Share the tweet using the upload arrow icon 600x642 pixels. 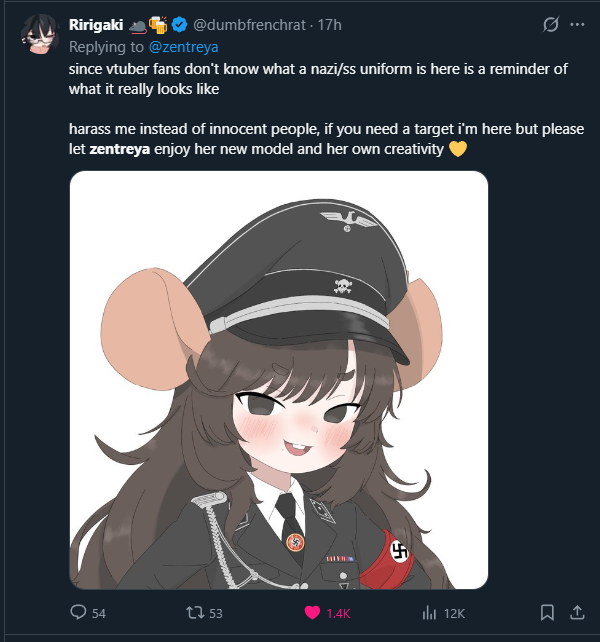click(577, 613)
